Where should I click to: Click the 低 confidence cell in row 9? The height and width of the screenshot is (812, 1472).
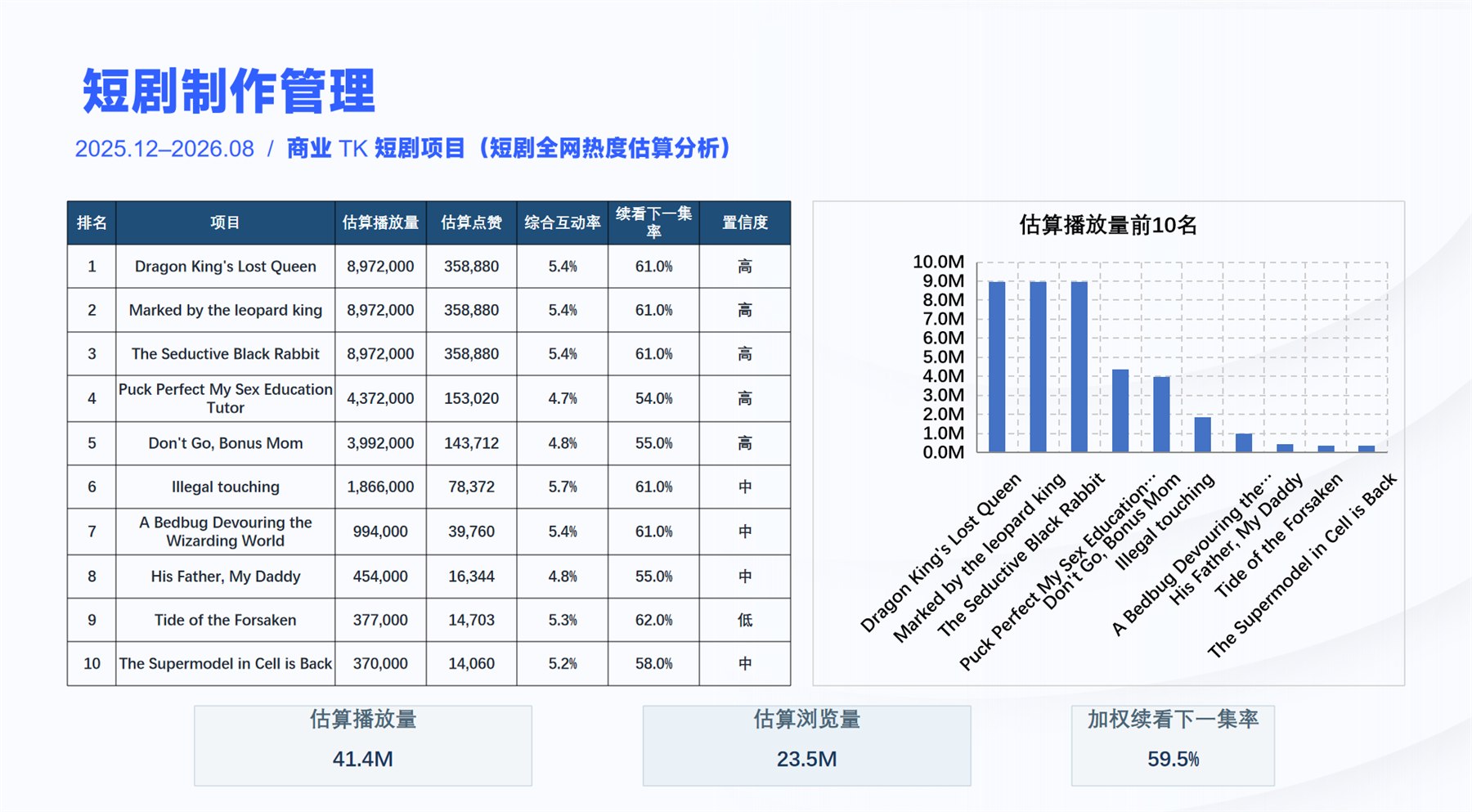(x=745, y=620)
